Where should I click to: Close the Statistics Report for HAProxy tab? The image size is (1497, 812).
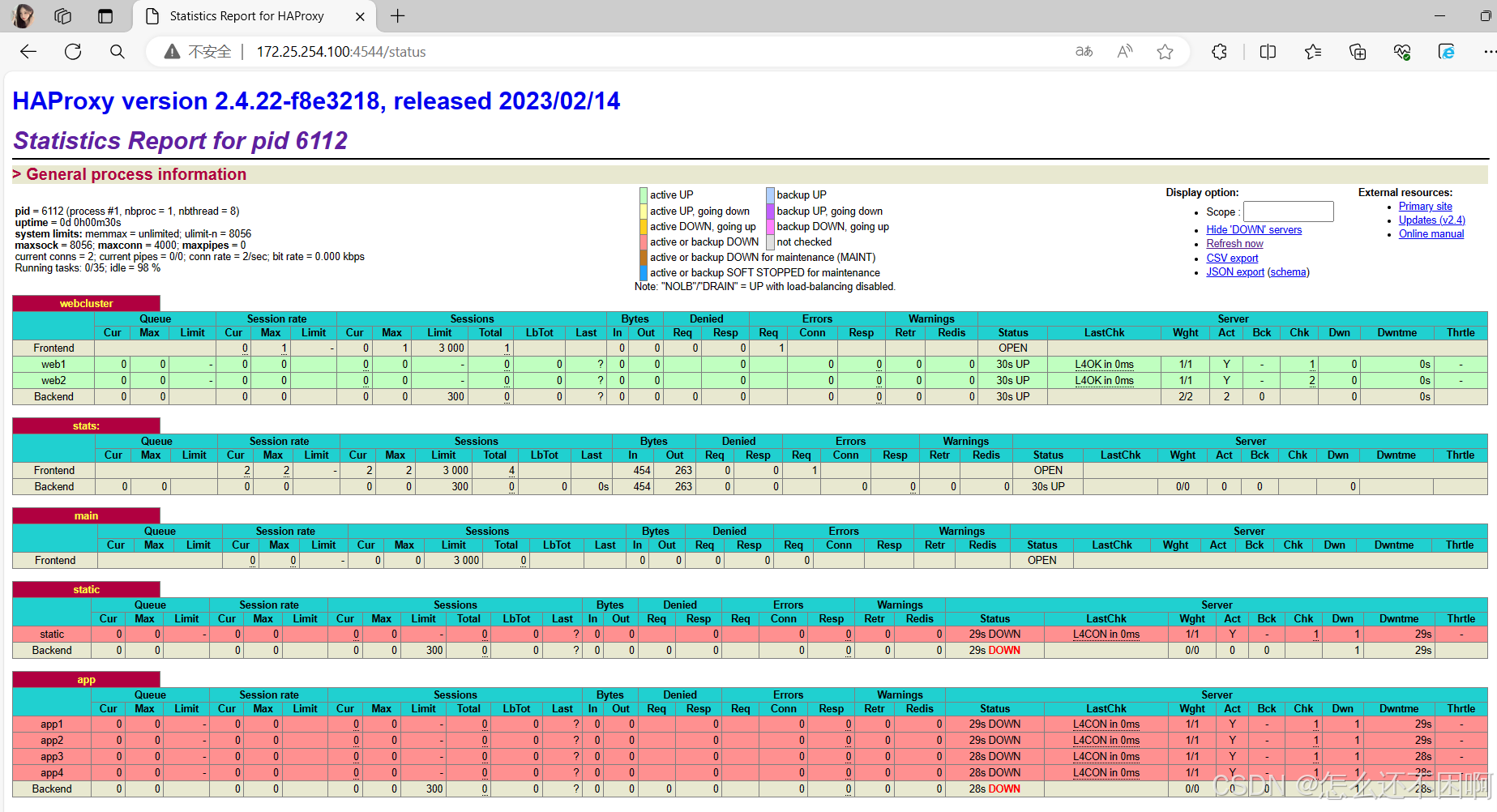[360, 16]
